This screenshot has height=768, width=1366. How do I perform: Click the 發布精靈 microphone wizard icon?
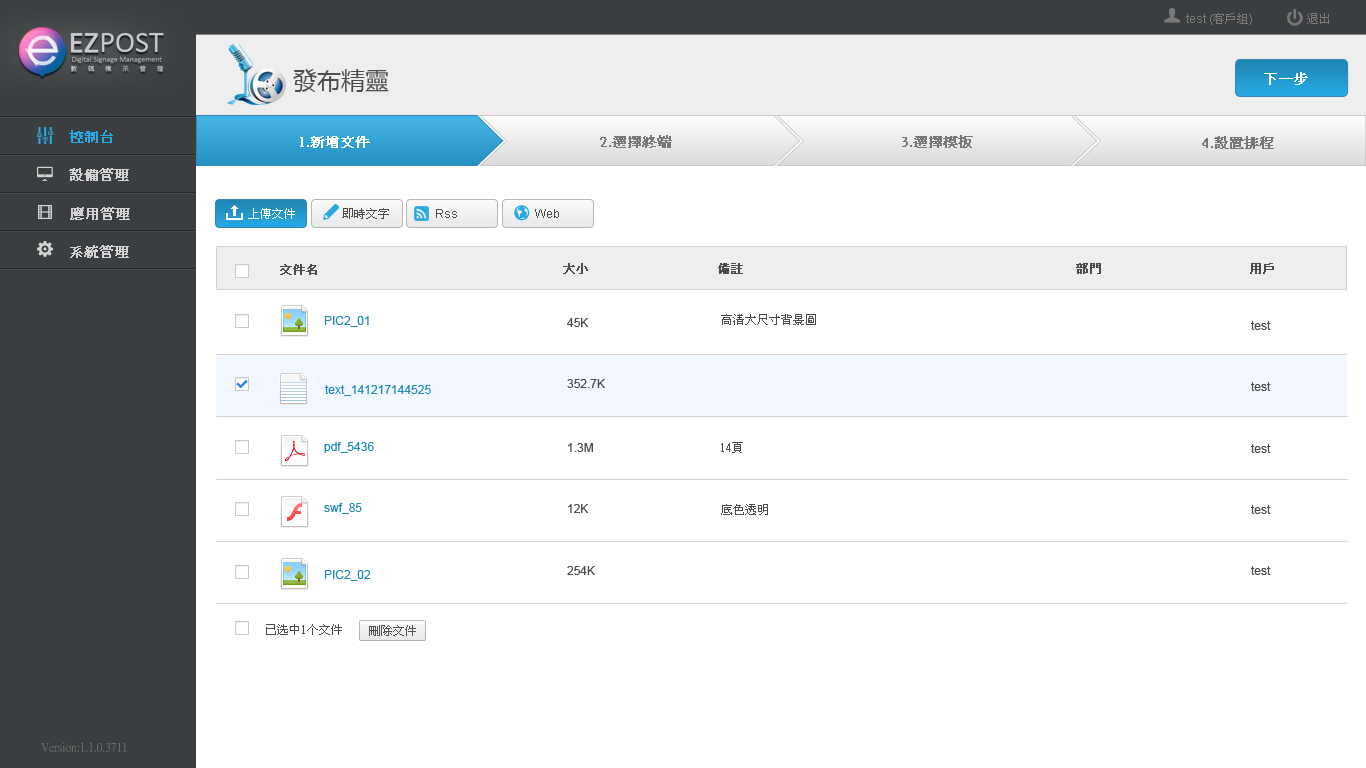point(254,75)
